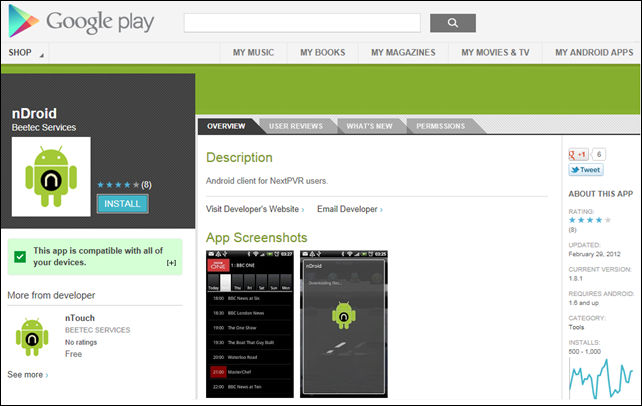Screen dimensions: 642x406
Task: Select the Overview tab
Action: pyautogui.click(x=226, y=126)
